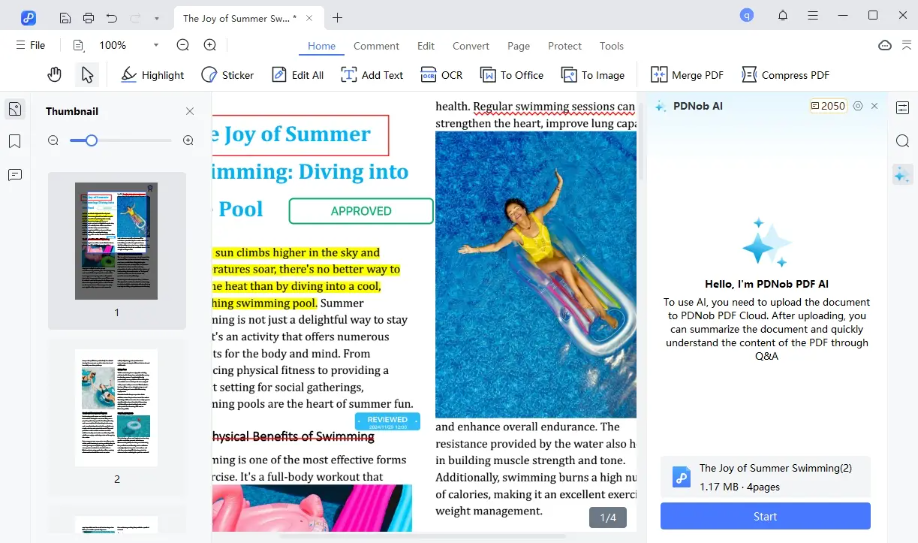Toggle the PDNob AI panel icon
The width and height of the screenshot is (918, 543).
(x=902, y=175)
